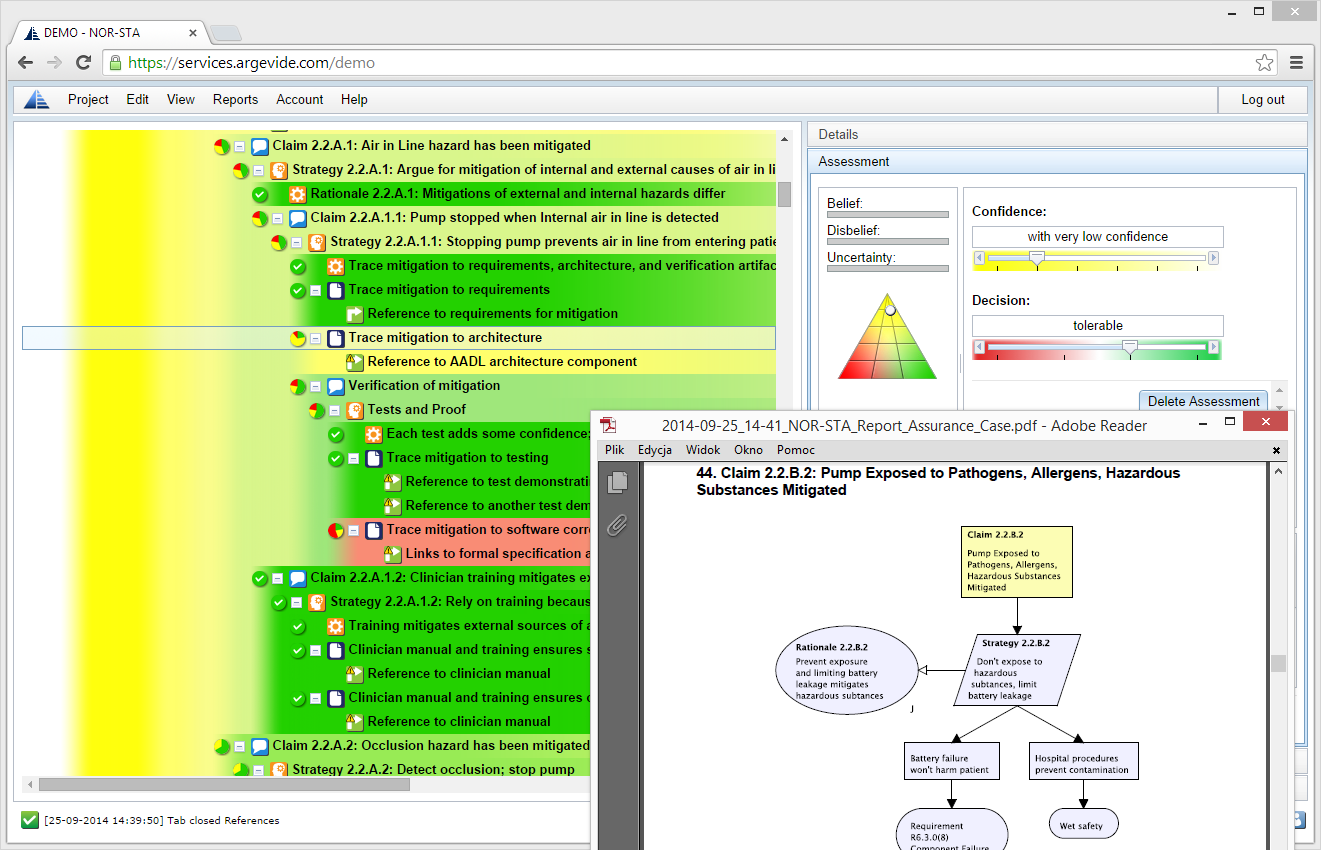Click the gear icon of Rationale 2.2.A.1

click(298, 194)
